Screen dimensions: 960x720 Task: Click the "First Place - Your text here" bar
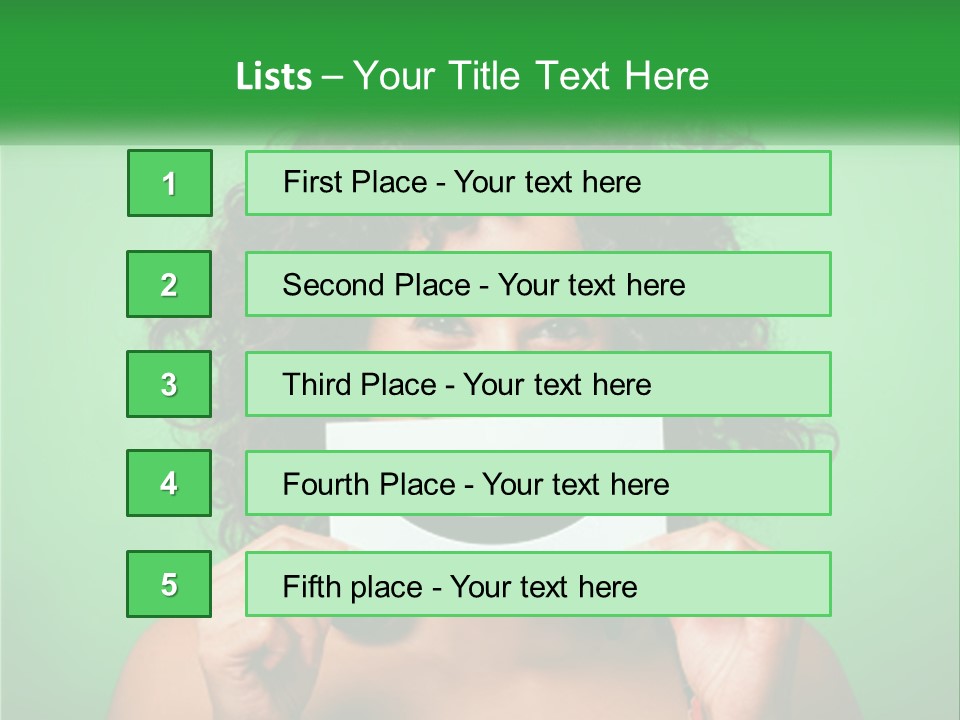538,183
